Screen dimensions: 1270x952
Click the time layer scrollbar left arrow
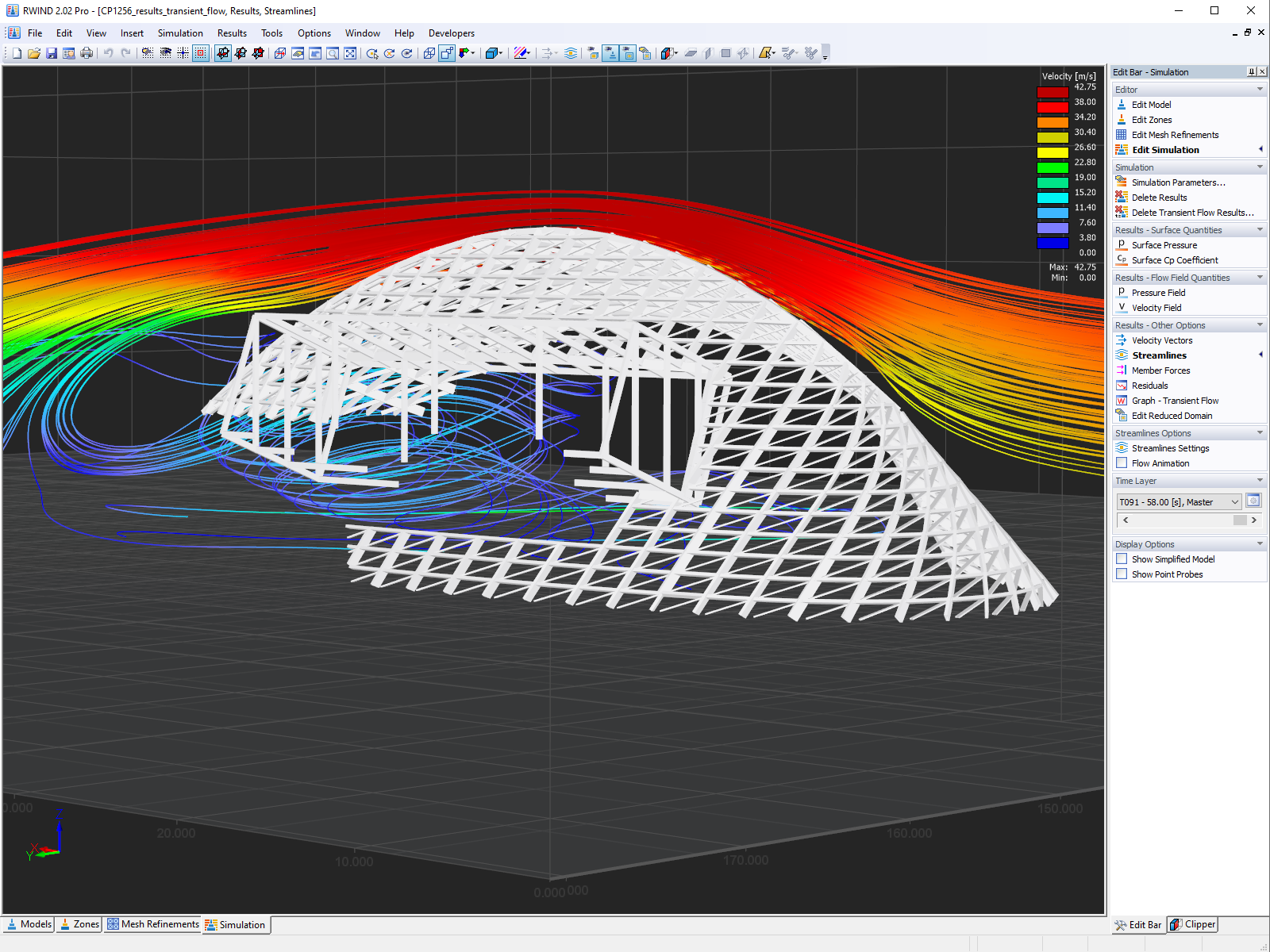click(1125, 520)
